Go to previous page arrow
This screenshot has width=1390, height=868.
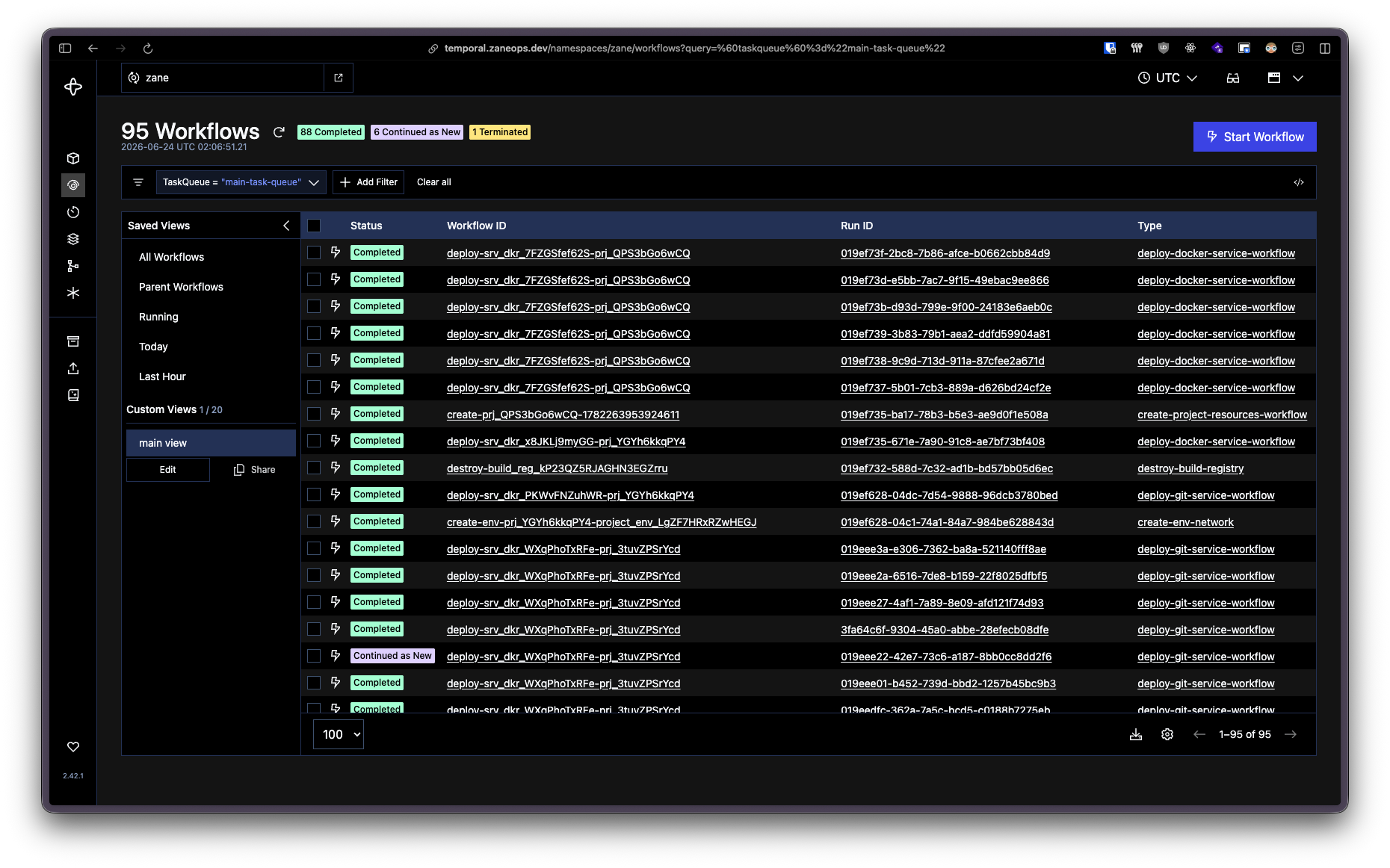point(1199,734)
